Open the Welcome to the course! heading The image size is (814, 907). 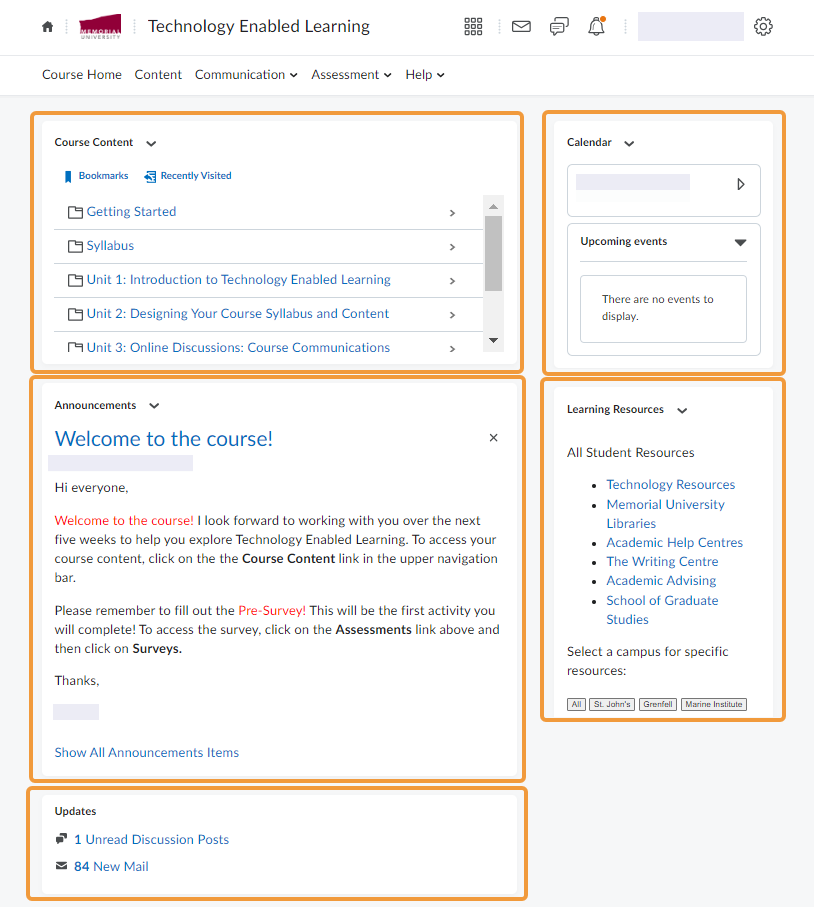164,439
